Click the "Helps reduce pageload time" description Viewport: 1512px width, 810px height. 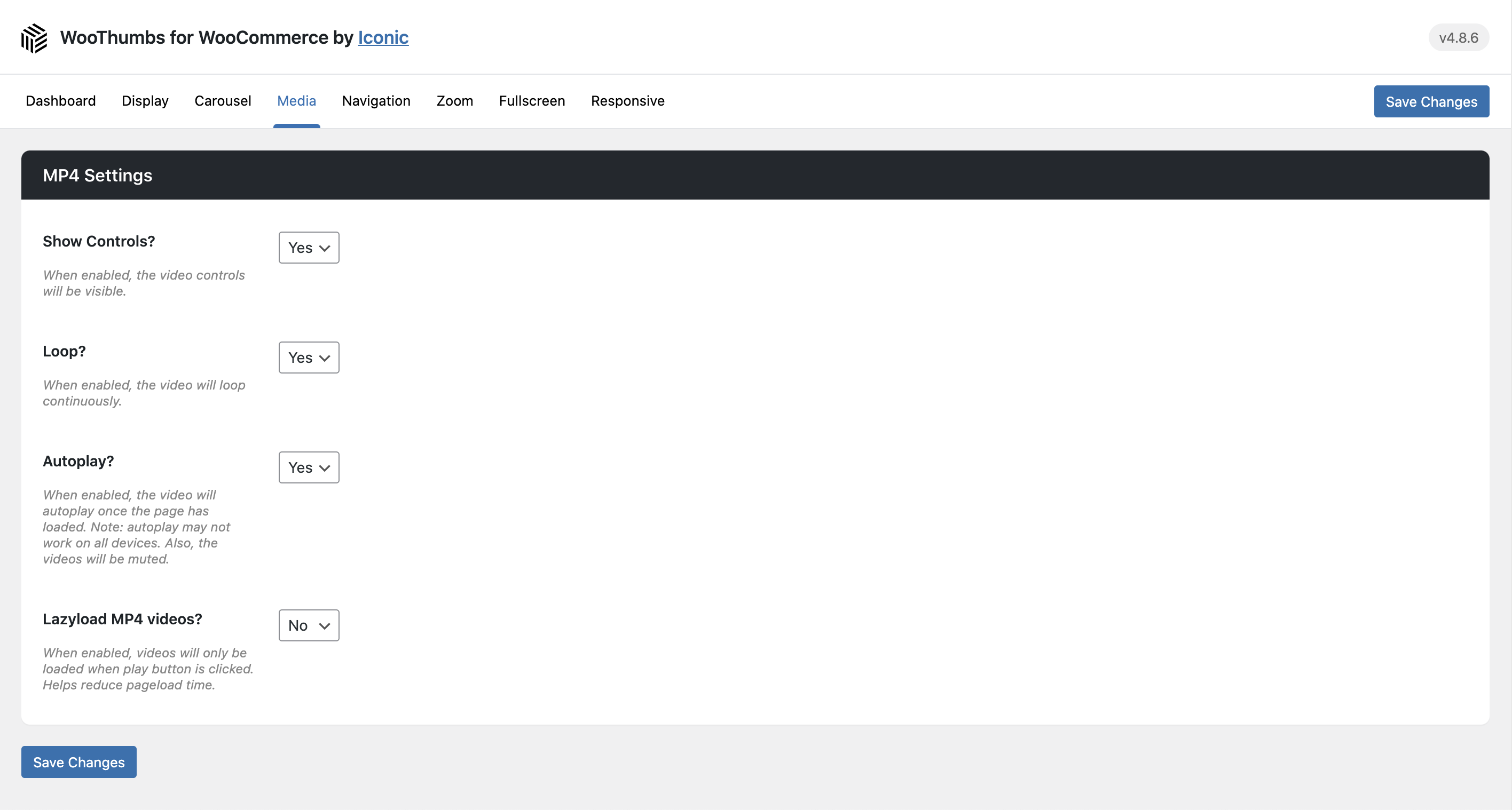click(129, 685)
